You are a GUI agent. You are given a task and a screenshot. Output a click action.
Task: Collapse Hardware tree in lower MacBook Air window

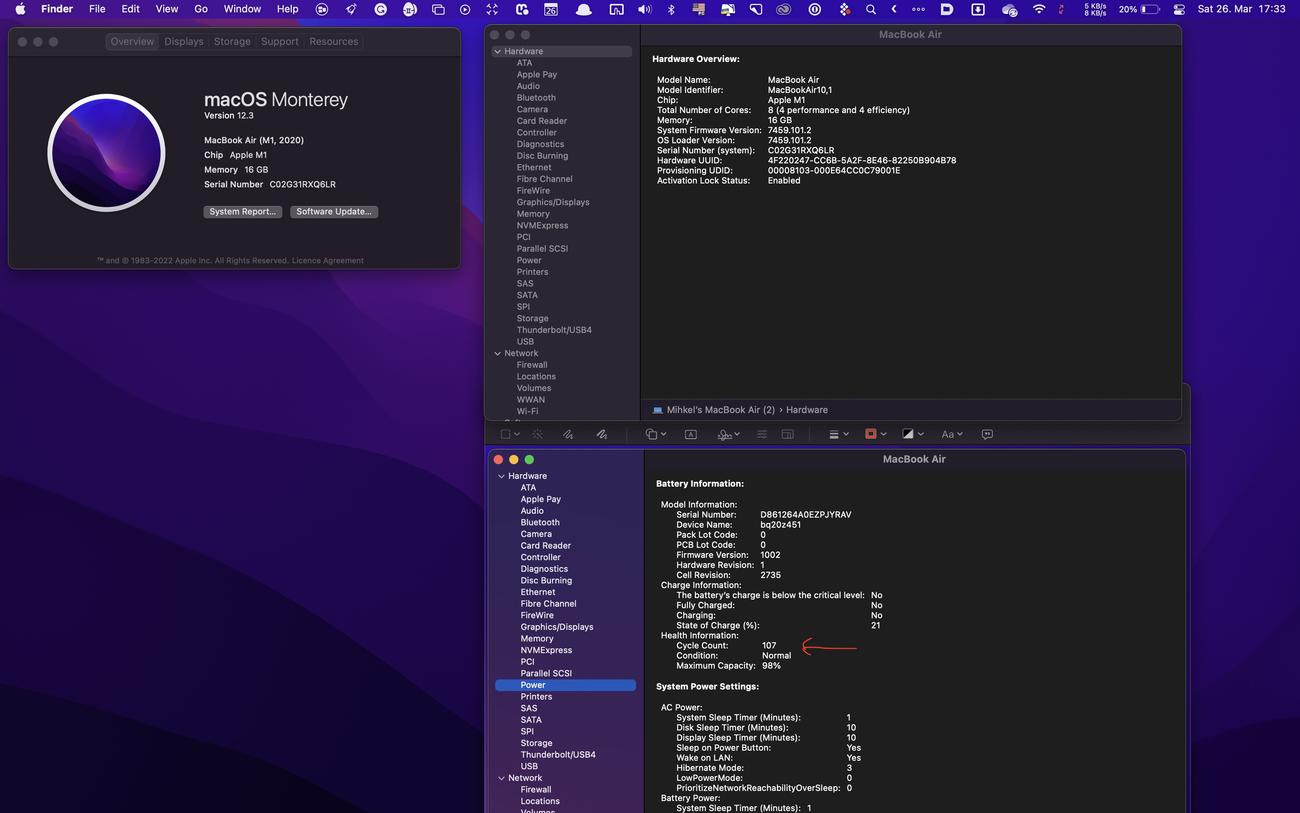pos(501,476)
